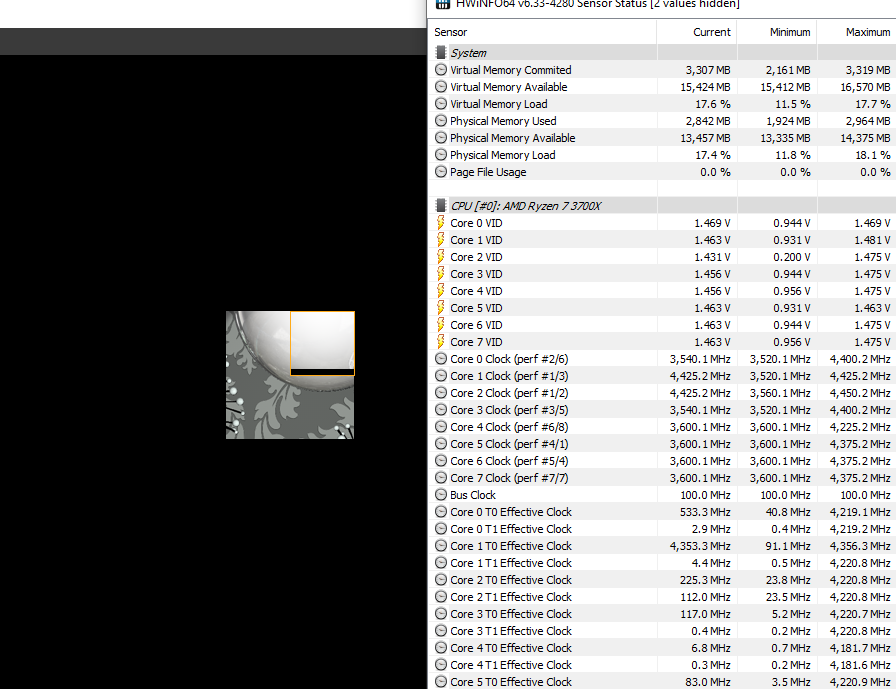Select the Core 4 T1 Effective Clock row
The width and height of the screenshot is (896, 689).
coord(661,665)
